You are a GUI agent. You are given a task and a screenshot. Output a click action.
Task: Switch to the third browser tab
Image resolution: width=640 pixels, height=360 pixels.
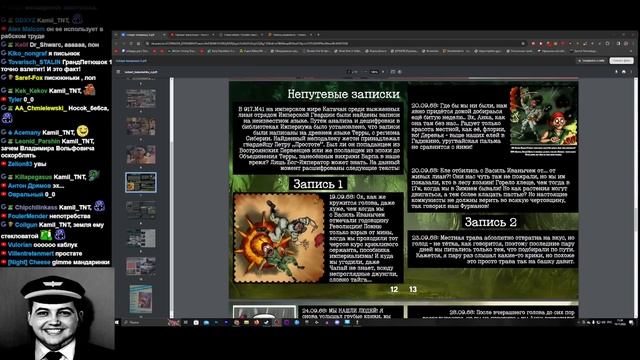point(240,35)
